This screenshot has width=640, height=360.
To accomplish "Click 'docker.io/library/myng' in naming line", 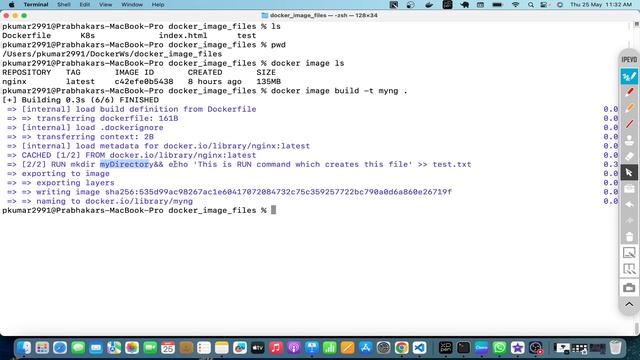I will pos(139,201).
